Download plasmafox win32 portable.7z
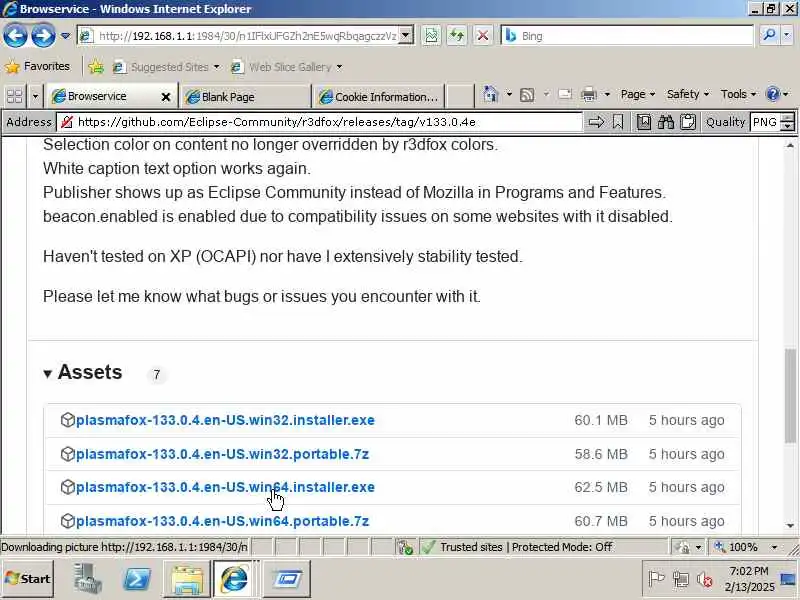Viewport: 800px width, 600px height. tap(222, 454)
